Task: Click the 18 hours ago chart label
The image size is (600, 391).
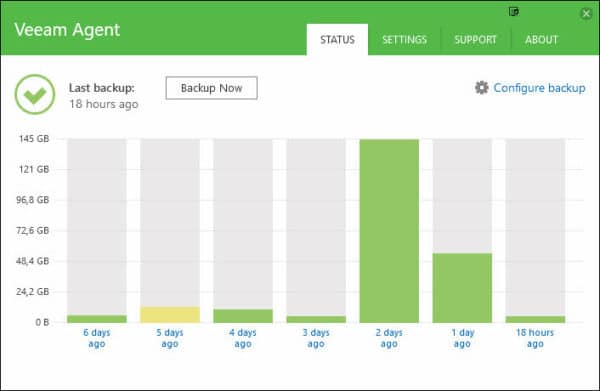Action: click(x=535, y=338)
